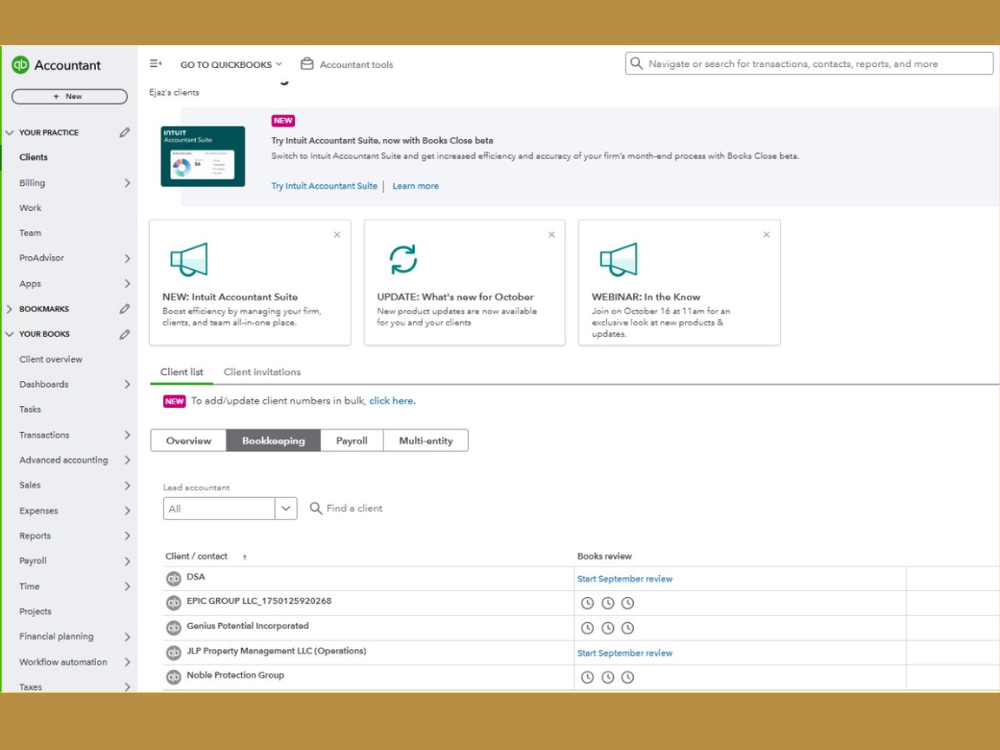Switch to the Client invitations tab
The height and width of the screenshot is (750, 1000).
click(x=262, y=372)
